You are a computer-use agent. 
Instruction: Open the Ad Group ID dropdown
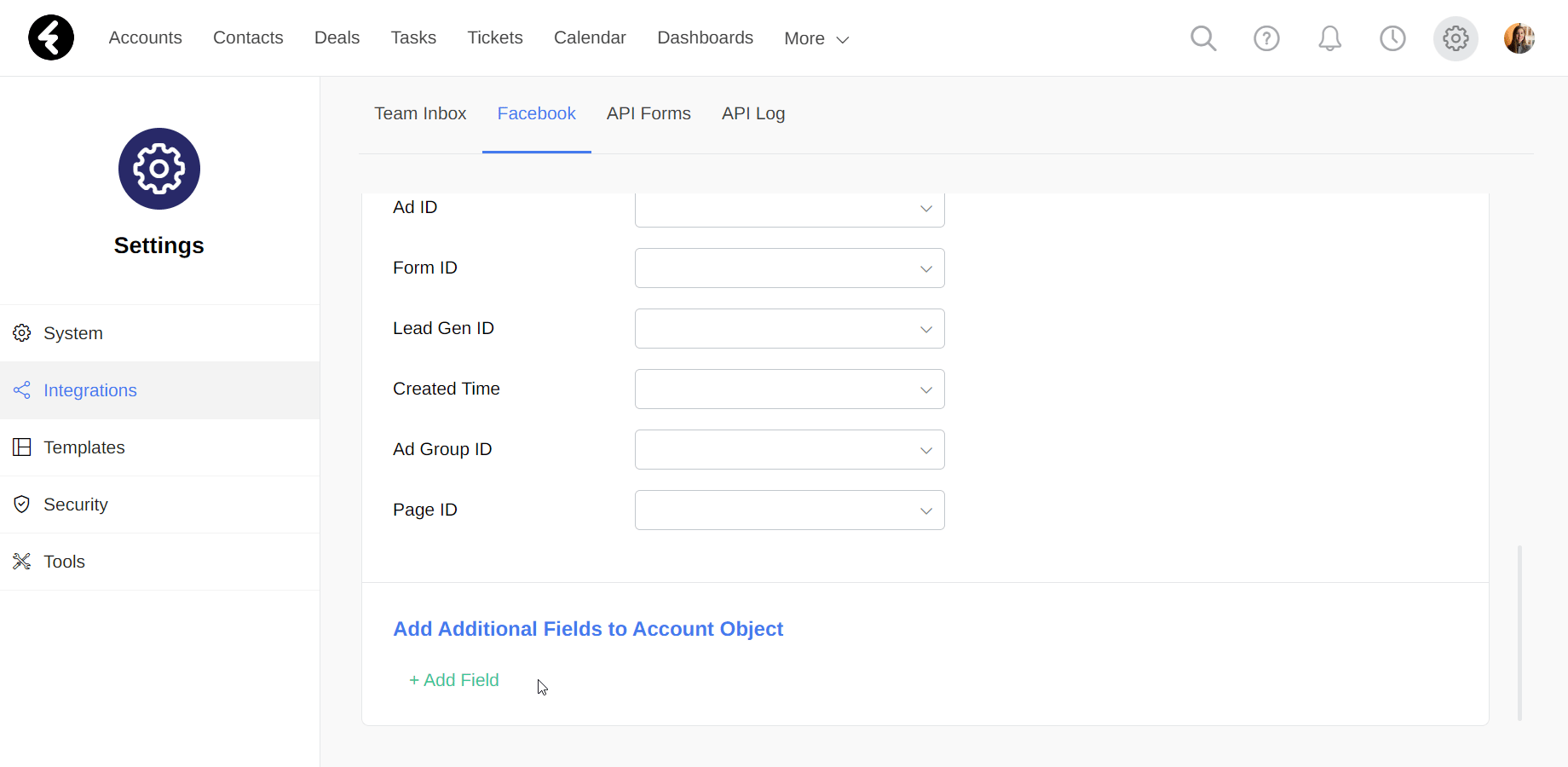click(789, 449)
